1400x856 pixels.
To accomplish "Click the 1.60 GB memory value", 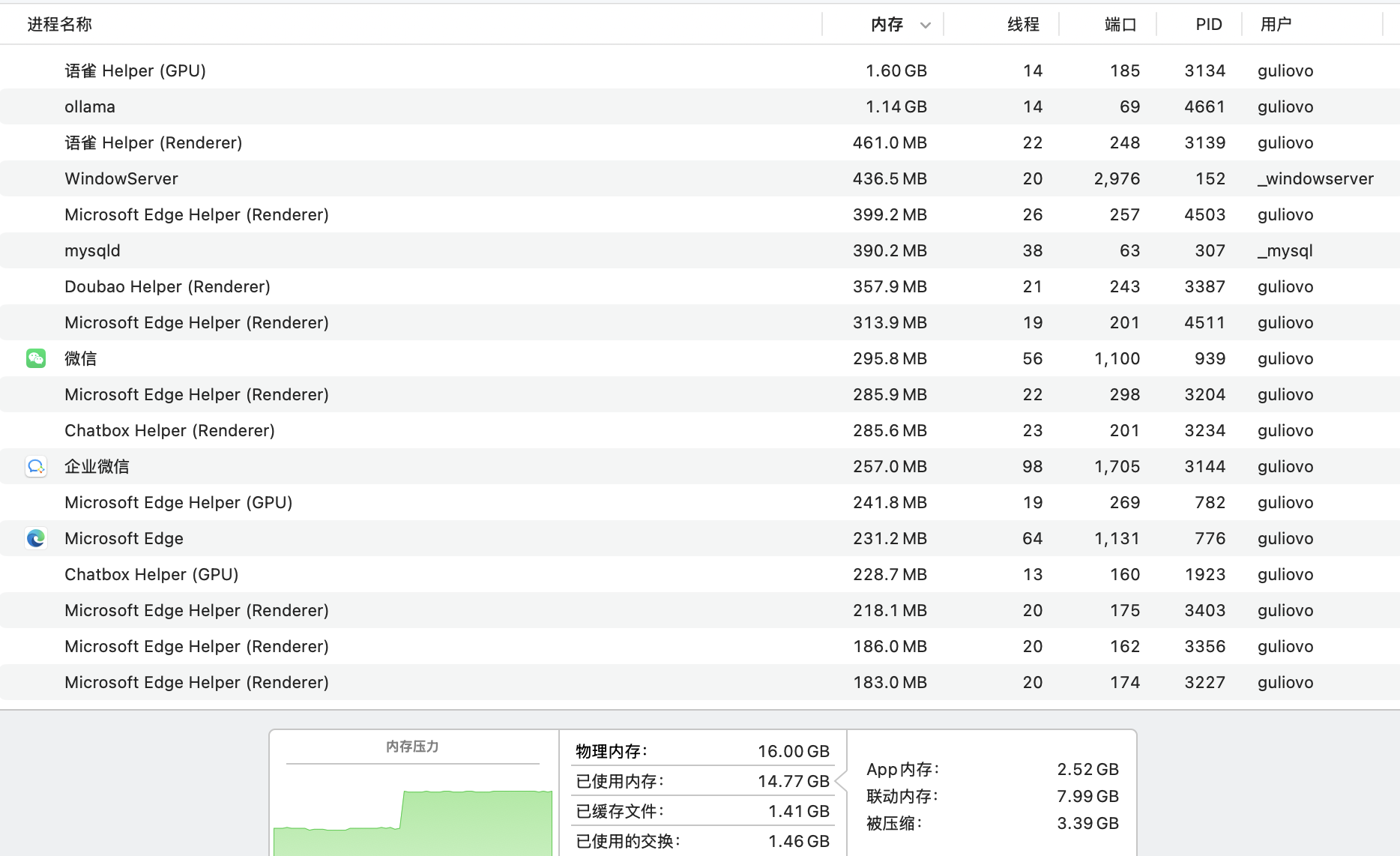I will pyautogui.click(x=896, y=70).
